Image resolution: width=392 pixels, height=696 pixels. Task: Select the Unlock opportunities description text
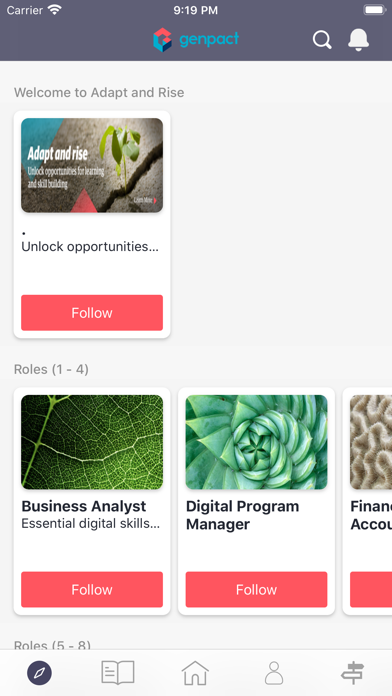pyautogui.click(x=90, y=247)
